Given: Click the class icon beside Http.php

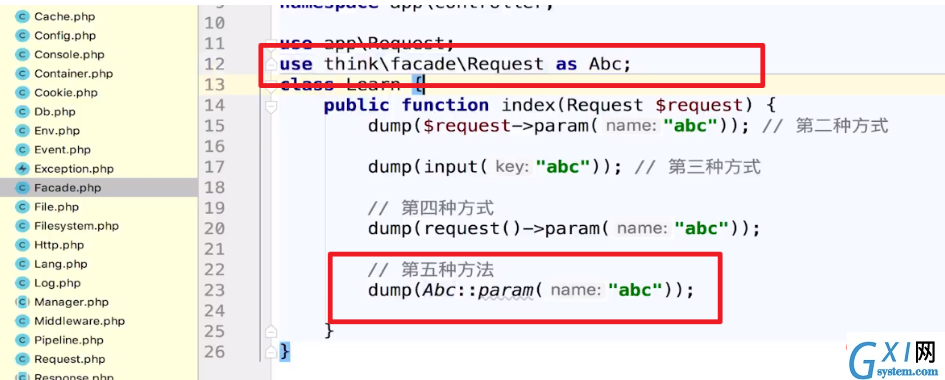Looking at the screenshot, I should 22,245.
